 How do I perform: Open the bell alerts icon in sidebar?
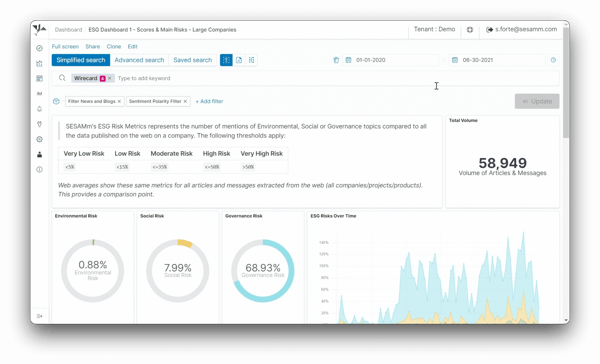pos(39,109)
